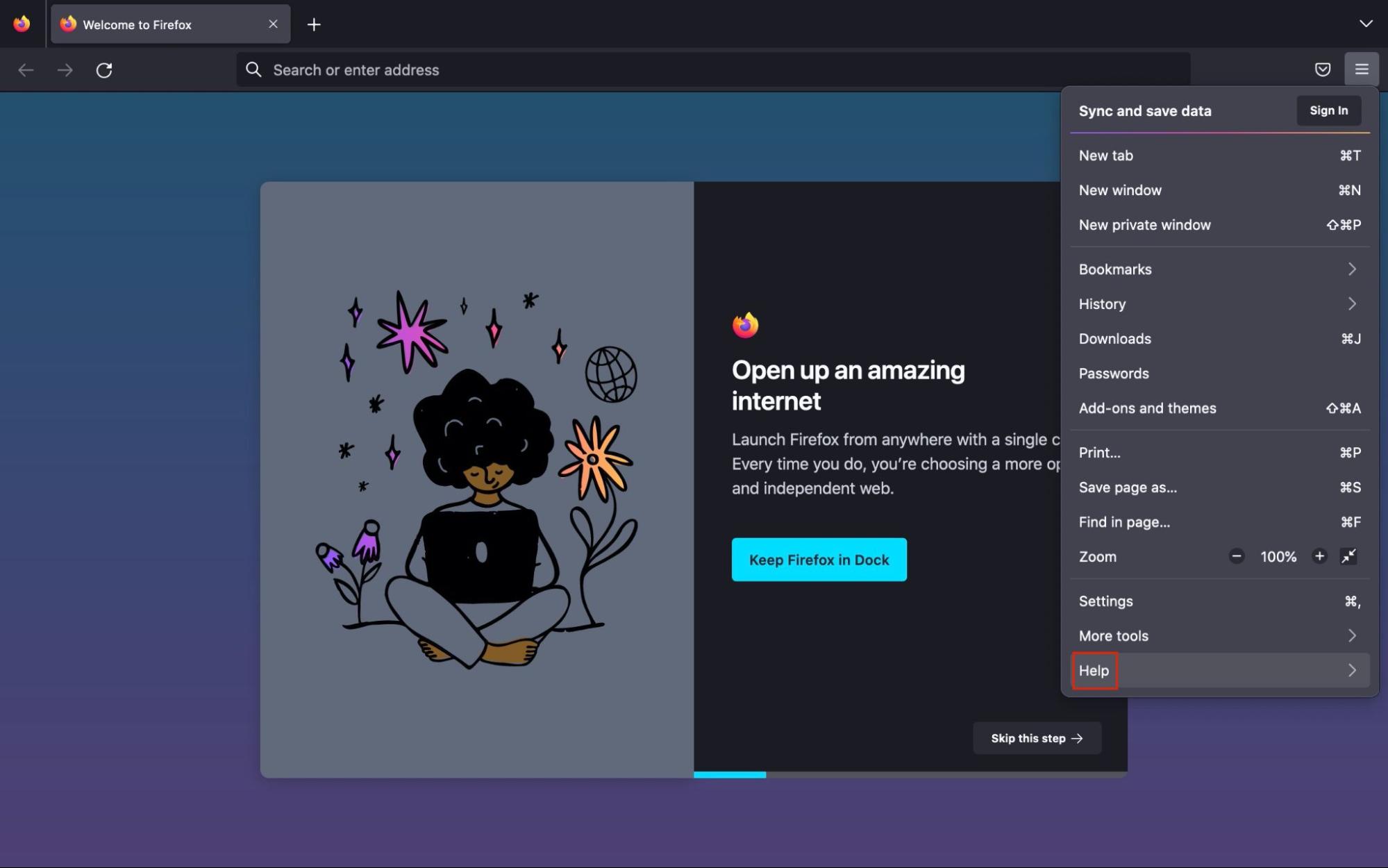Screen dimensions: 1388x868
Task: Click the onboarding illustration of the woman with laptop
Action: click(x=477, y=480)
